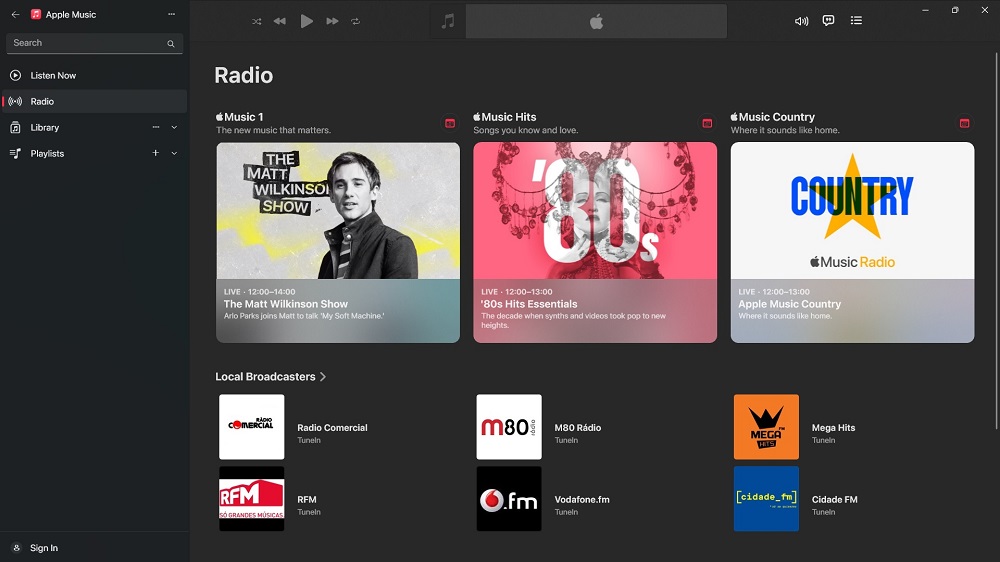Click the Apple Music app logo
Screen dimensions: 1000x562
[x=36, y=14]
